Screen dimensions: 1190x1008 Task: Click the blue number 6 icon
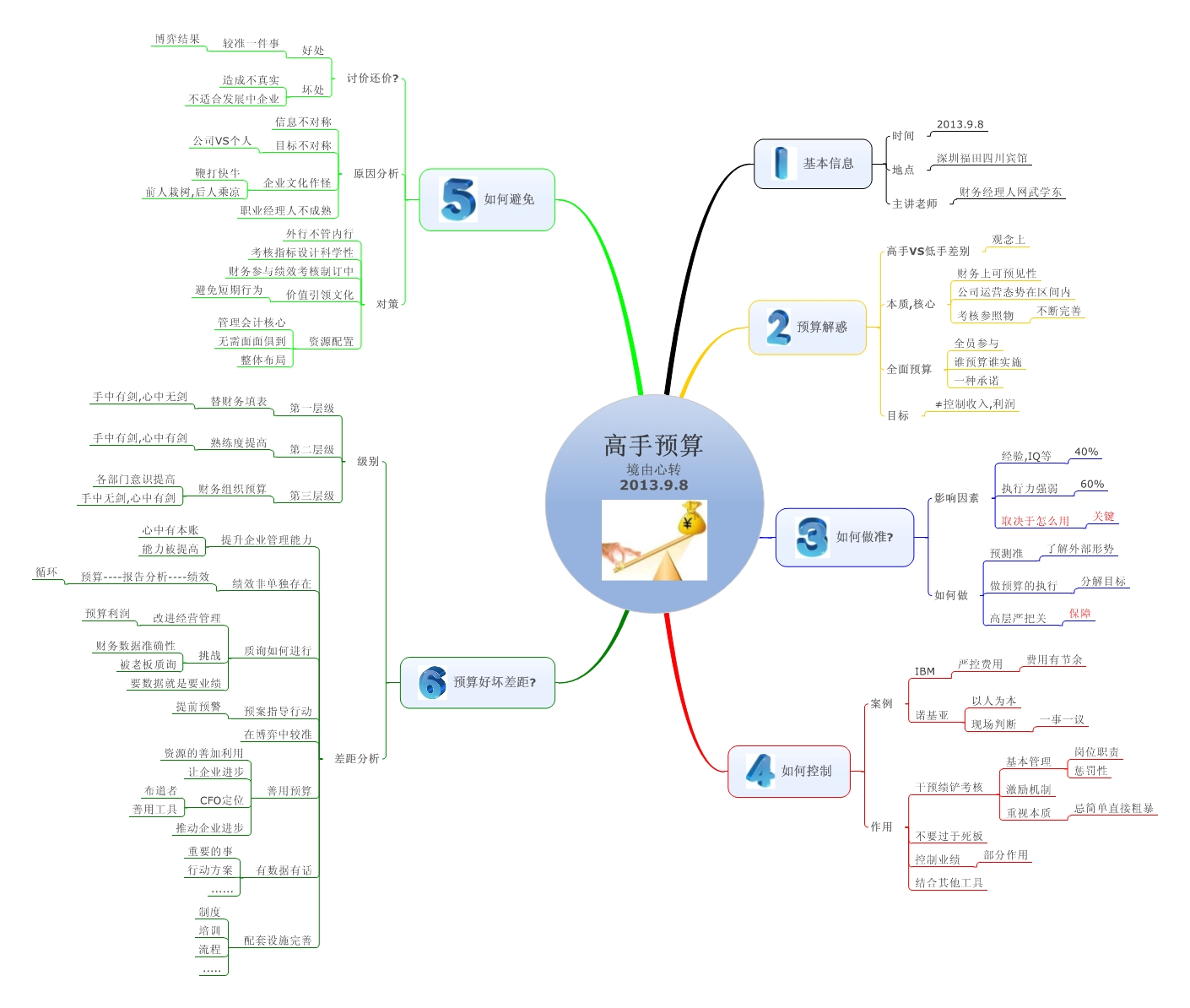[432, 682]
